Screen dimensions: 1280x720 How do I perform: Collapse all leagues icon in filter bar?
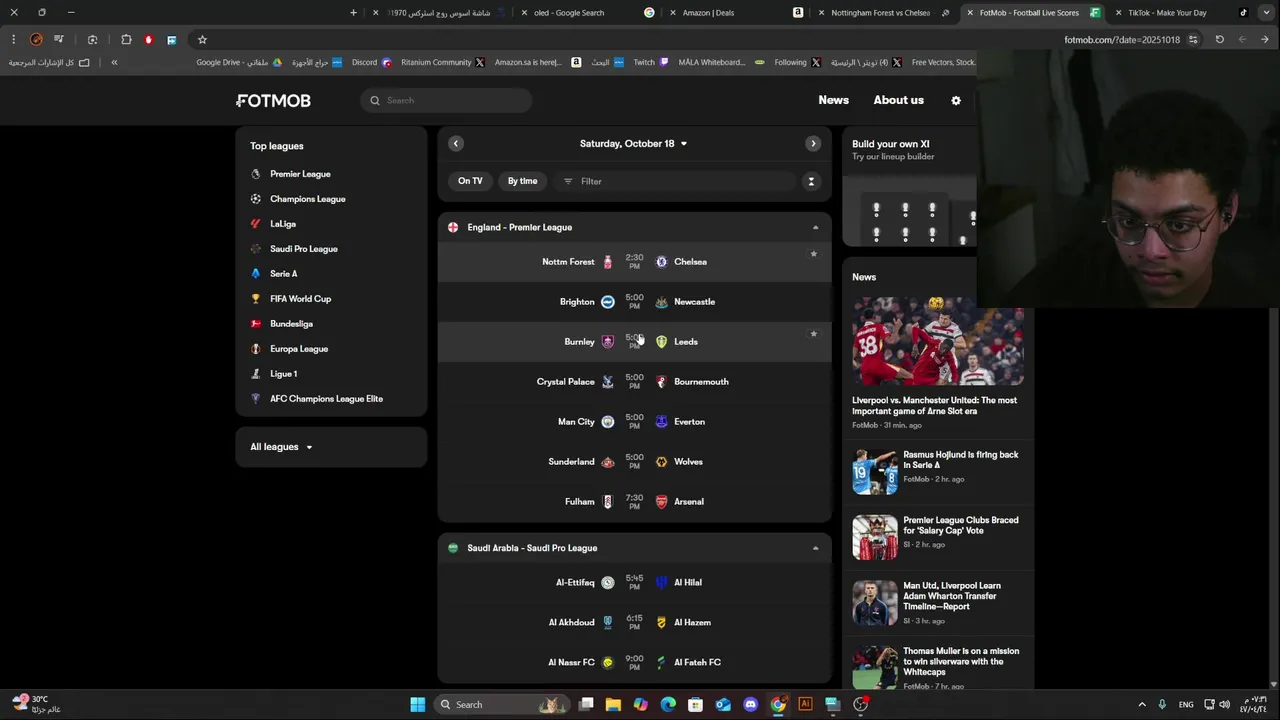pos(811,181)
